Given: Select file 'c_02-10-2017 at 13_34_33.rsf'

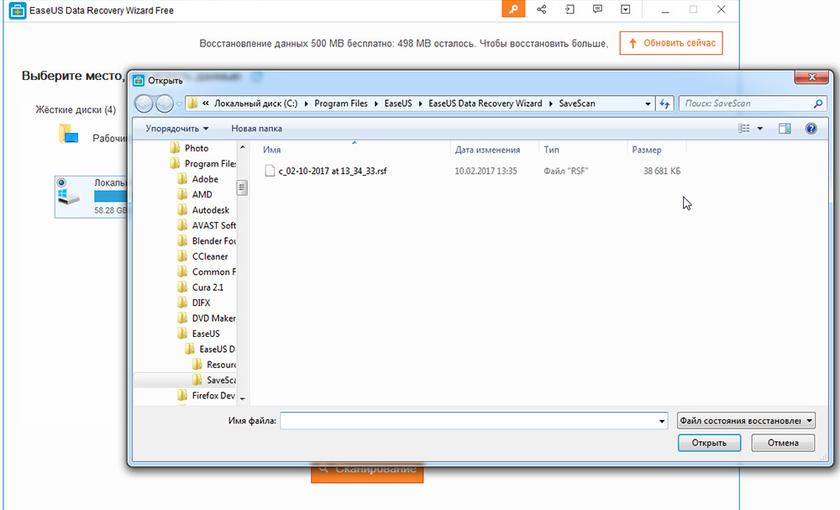Looking at the screenshot, I should tap(333, 171).
